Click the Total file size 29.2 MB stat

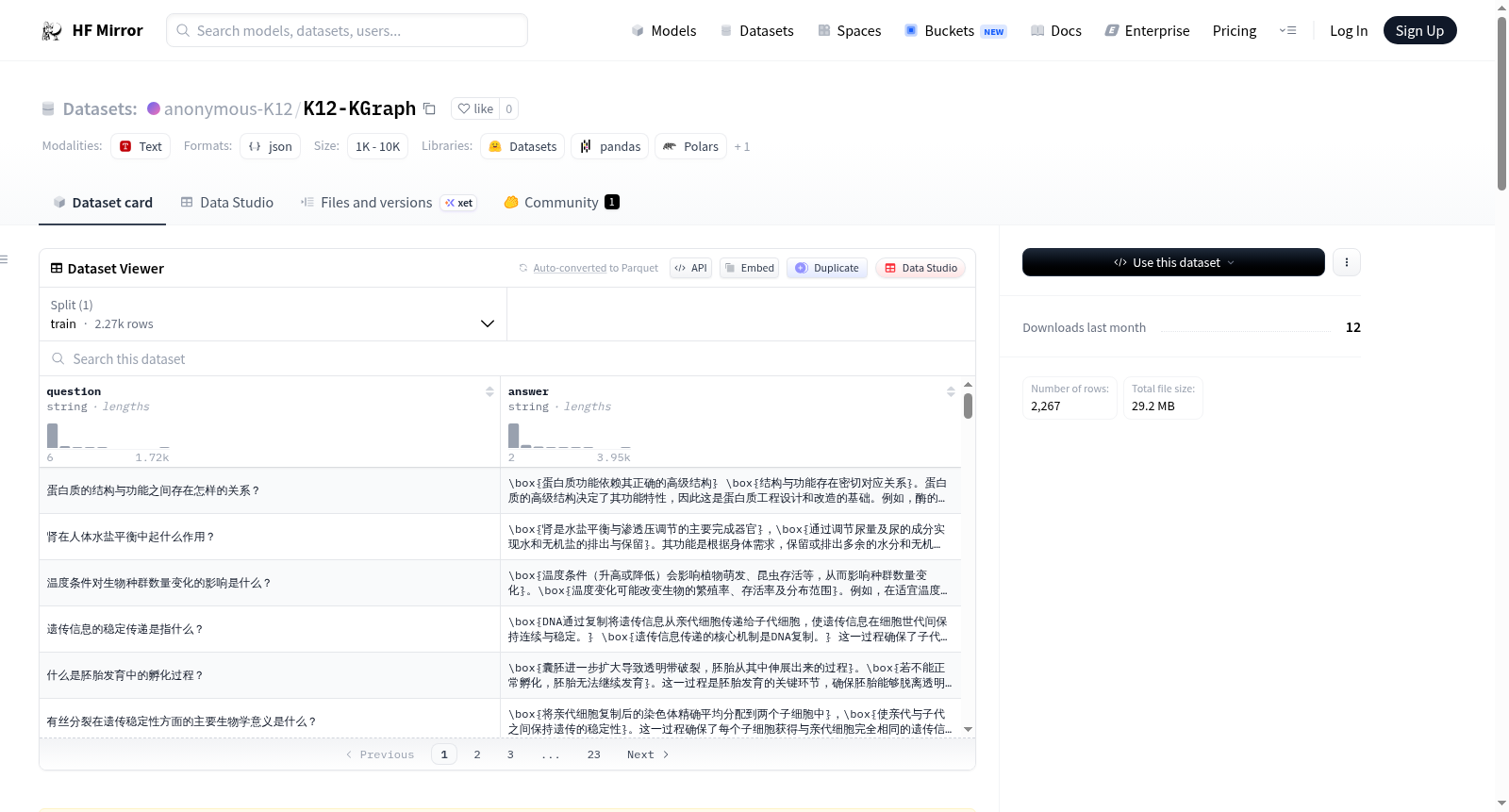point(1163,398)
